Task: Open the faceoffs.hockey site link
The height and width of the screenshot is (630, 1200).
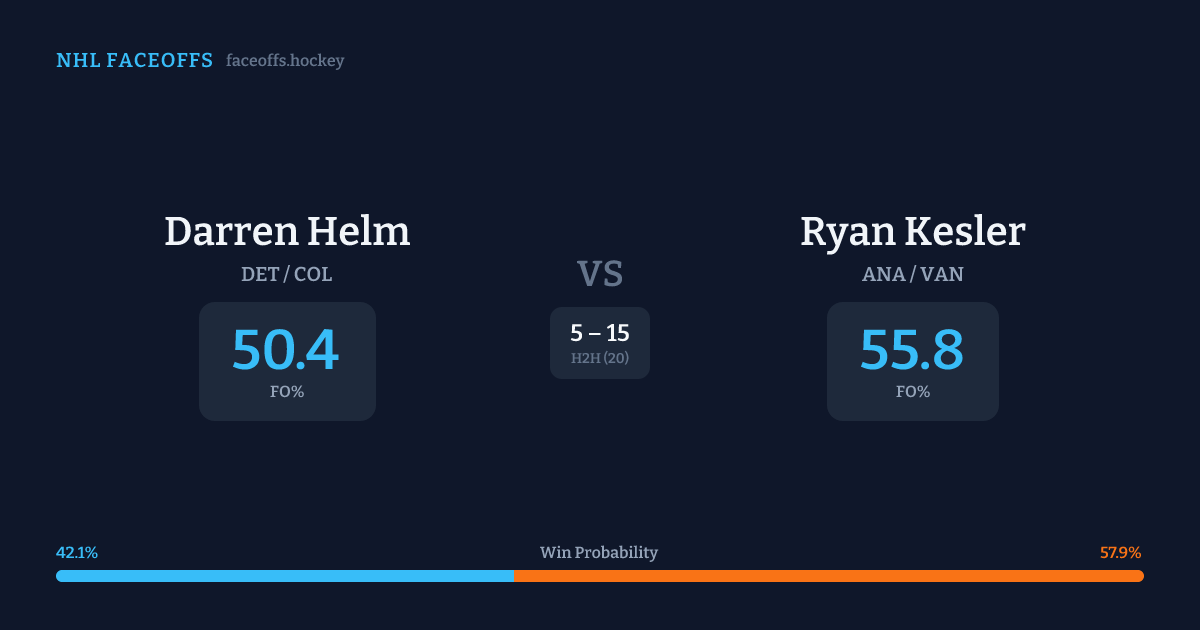Action: pyautogui.click(x=285, y=61)
